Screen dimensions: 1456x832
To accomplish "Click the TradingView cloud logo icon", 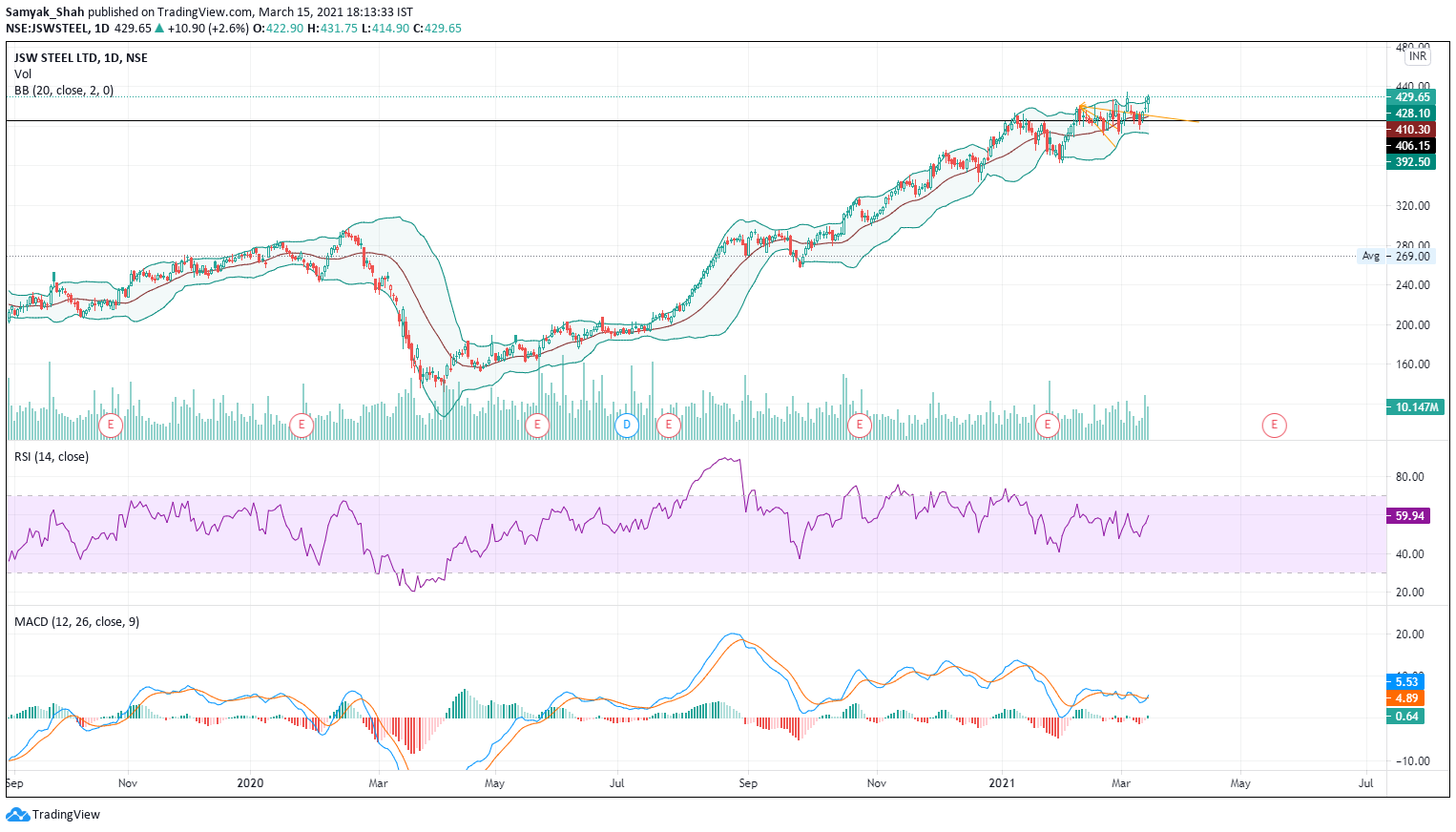I will [x=18, y=815].
